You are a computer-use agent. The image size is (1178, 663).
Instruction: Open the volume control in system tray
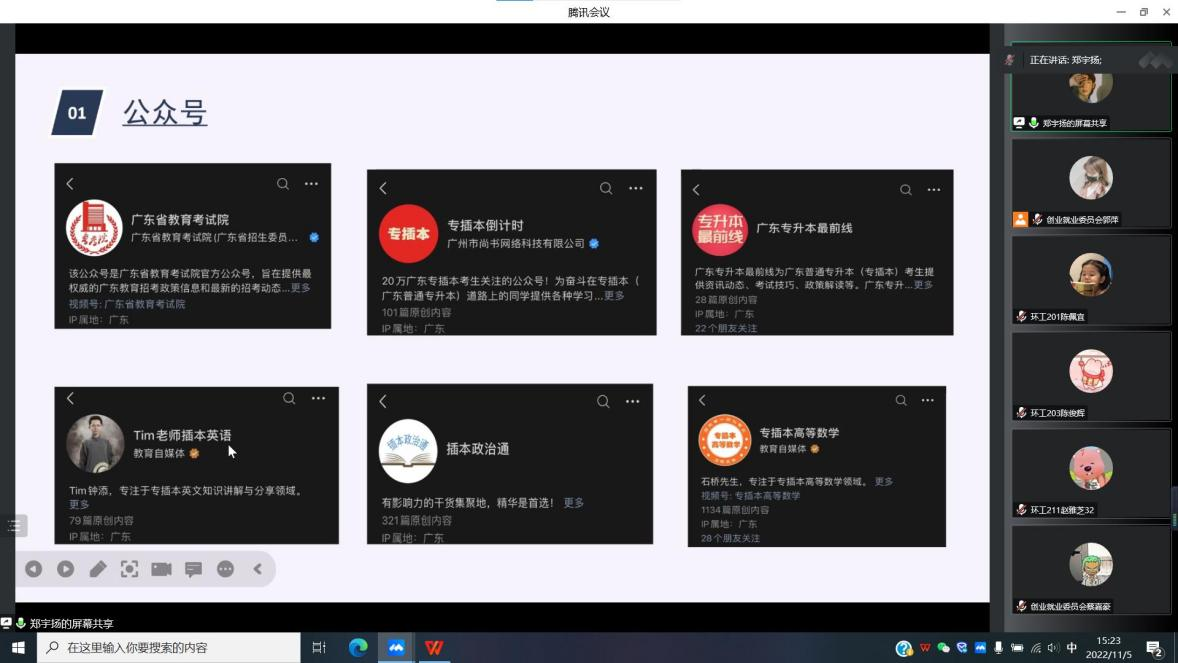pyautogui.click(x=1053, y=648)
